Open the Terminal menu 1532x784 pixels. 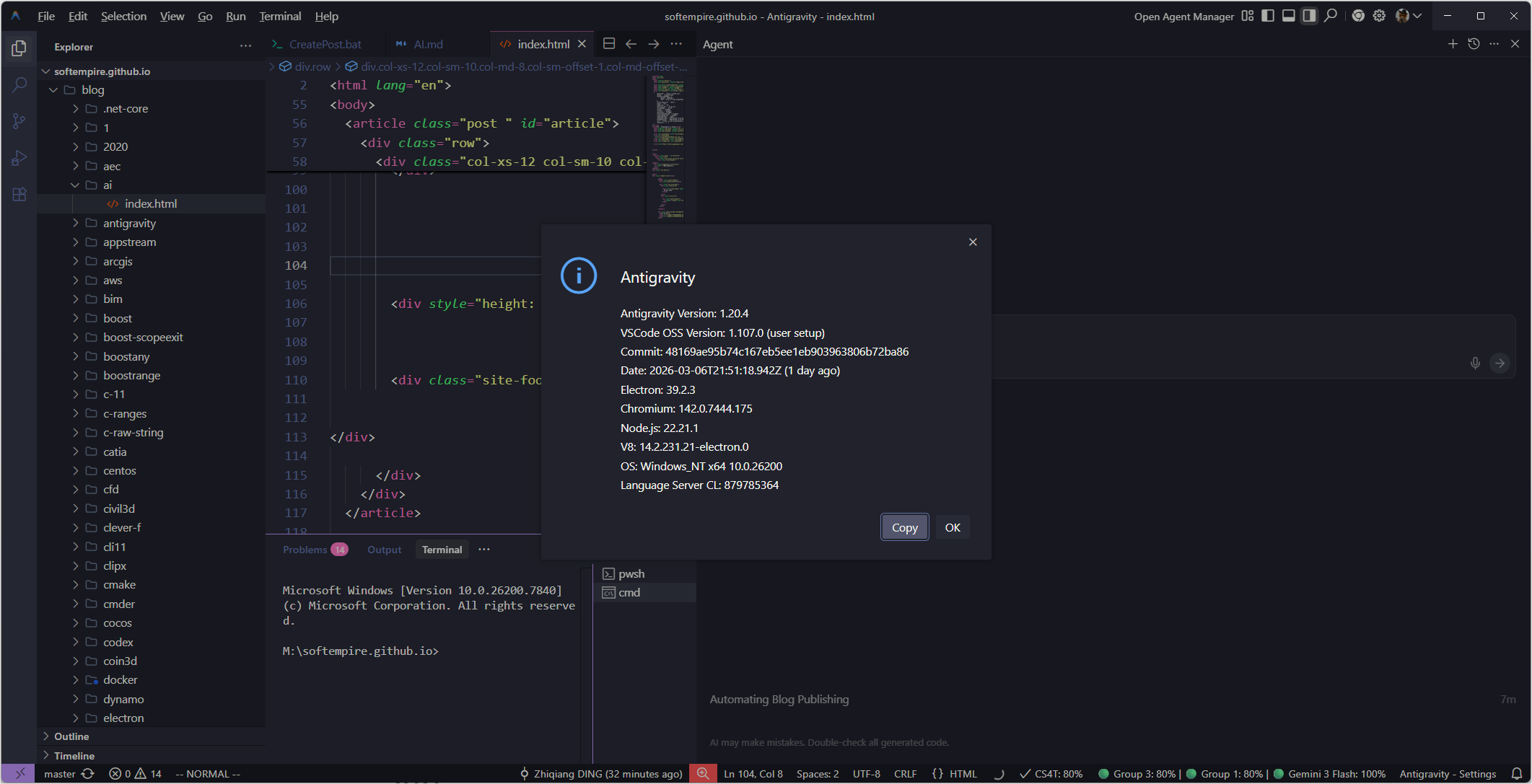(x=280, y=16)
